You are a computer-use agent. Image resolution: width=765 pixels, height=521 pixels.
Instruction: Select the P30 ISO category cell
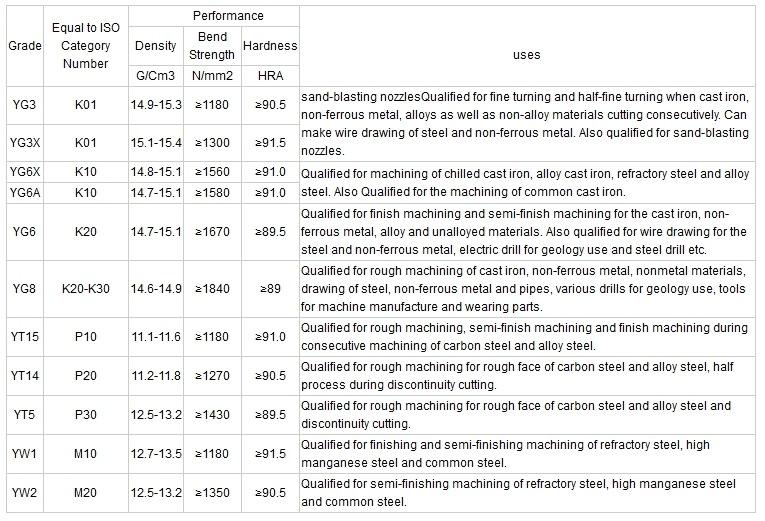coord(85,414)
